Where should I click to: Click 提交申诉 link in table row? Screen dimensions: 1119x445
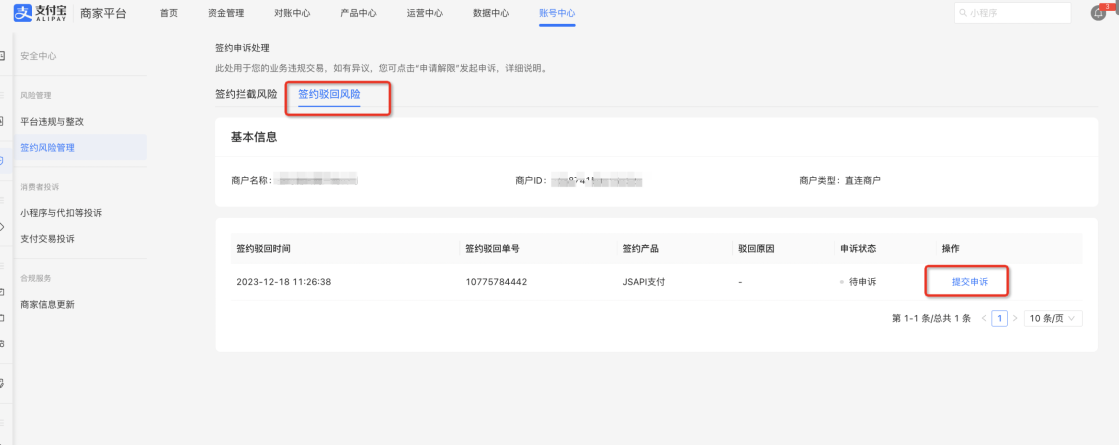(970, 282)
